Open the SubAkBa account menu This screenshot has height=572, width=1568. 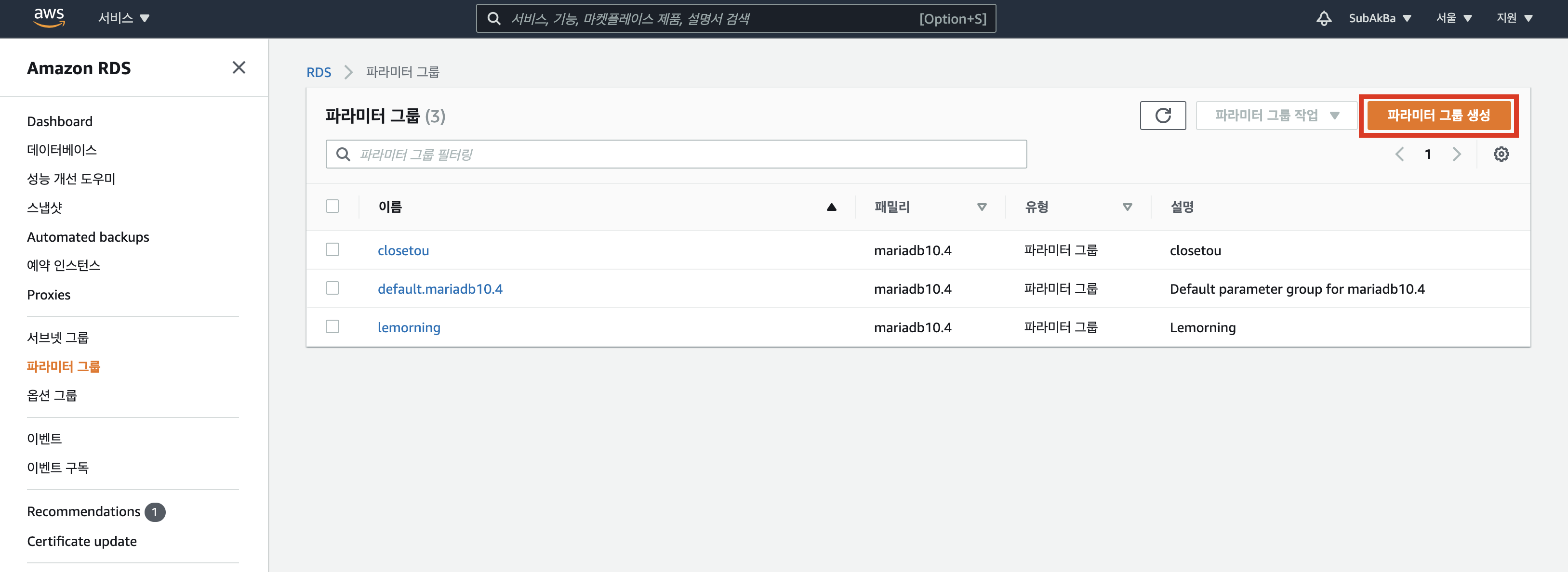[1379, 18]
